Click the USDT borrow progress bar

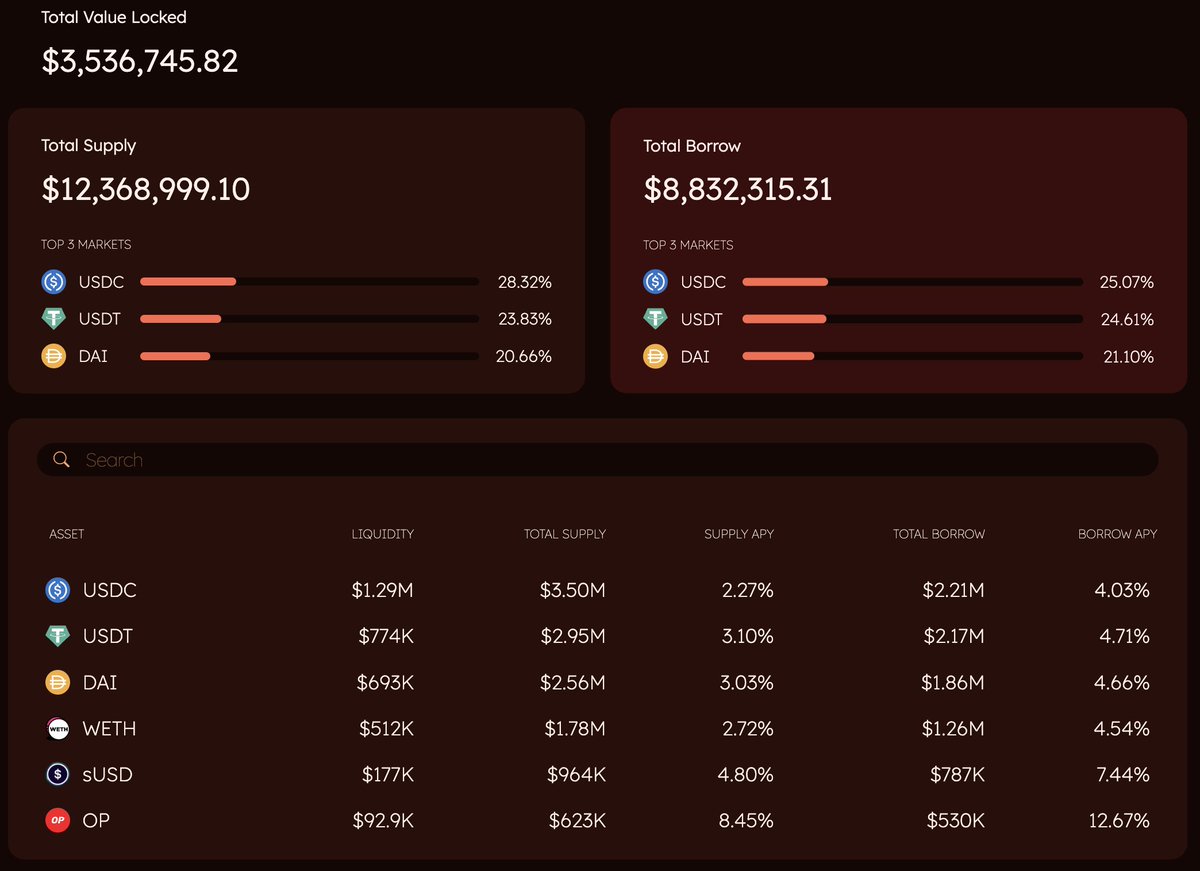[x=912, y=319]
